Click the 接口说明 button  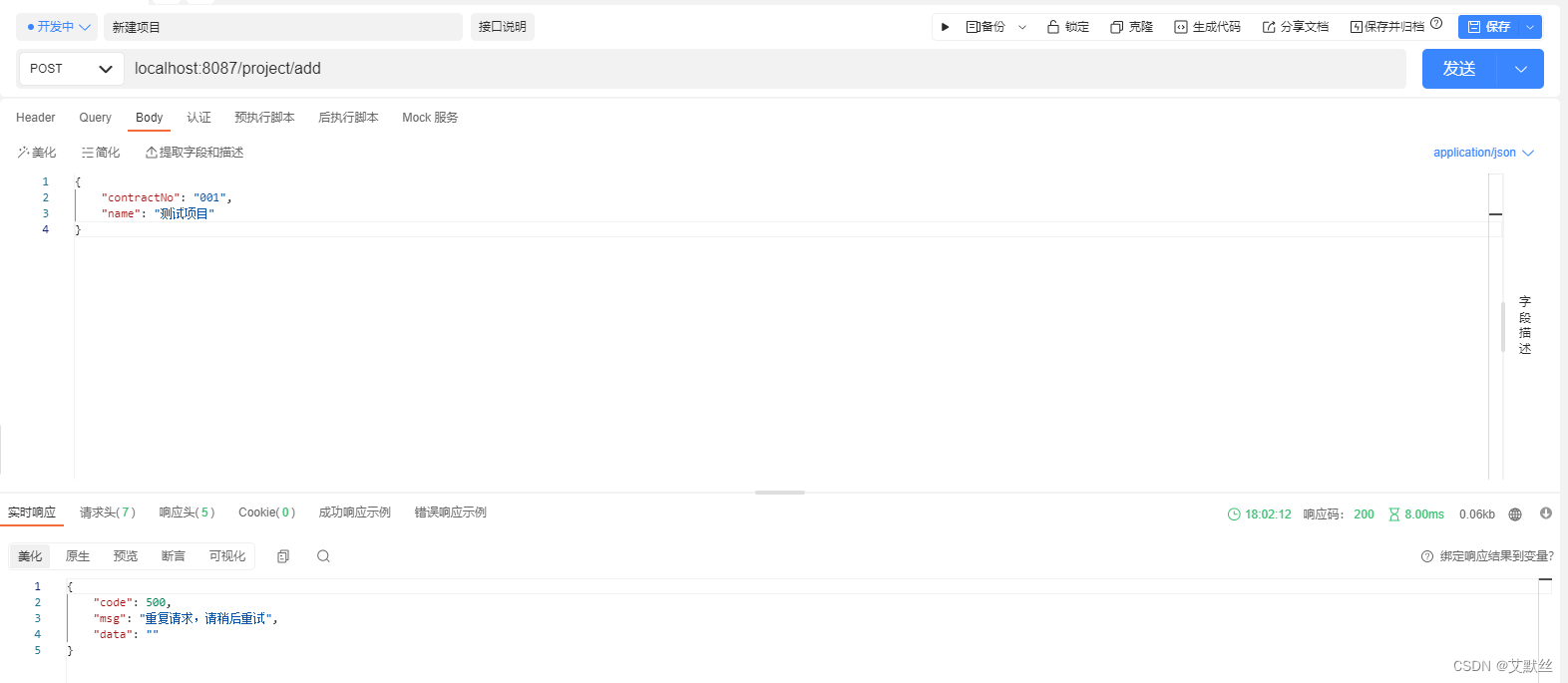click(502, 27)
